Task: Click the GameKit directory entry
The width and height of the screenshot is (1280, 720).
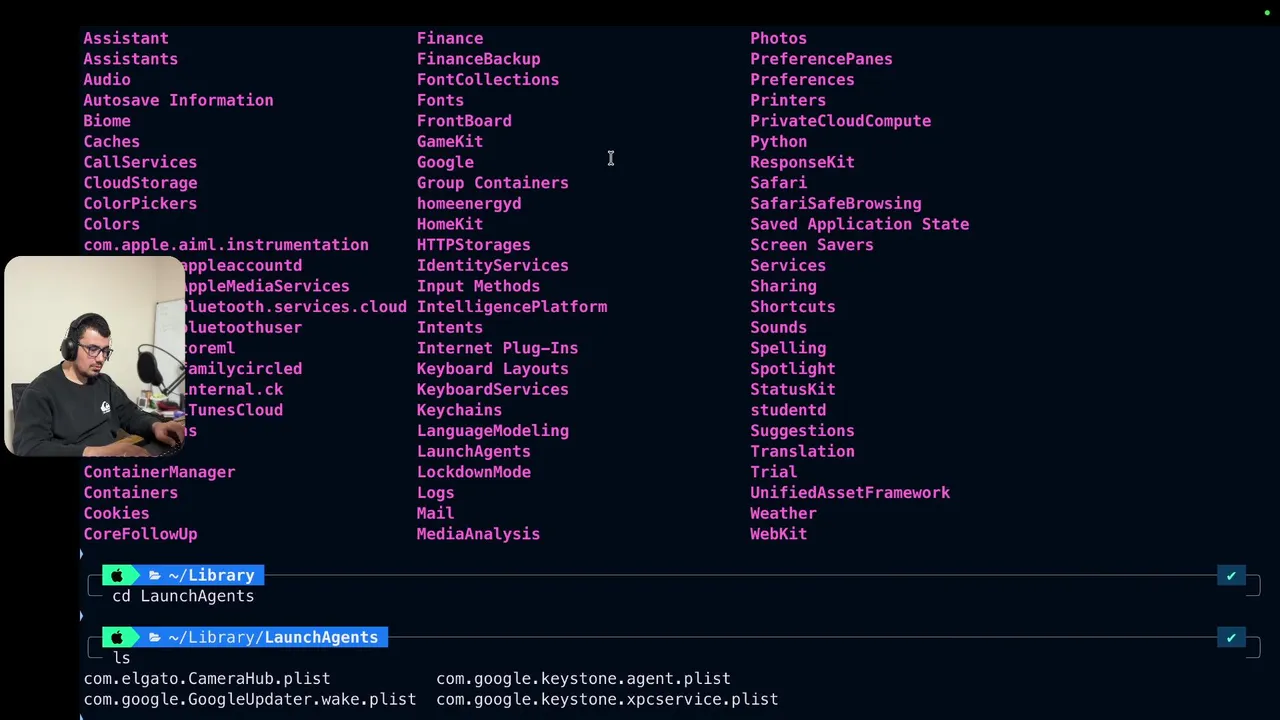Action: tap(450, 142)
